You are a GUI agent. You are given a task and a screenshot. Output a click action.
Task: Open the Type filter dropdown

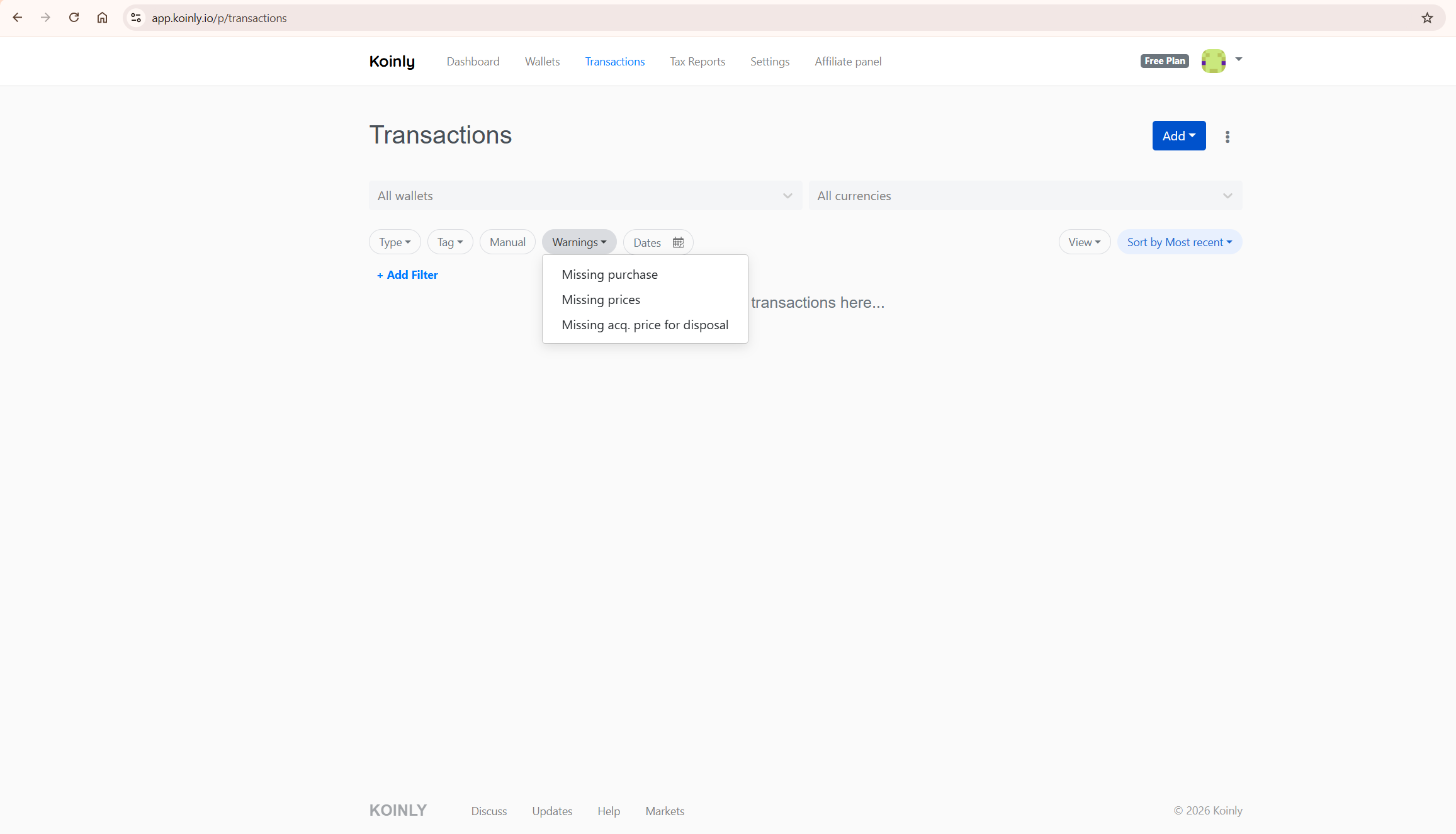pyautogui.click(x=394, y=242)
